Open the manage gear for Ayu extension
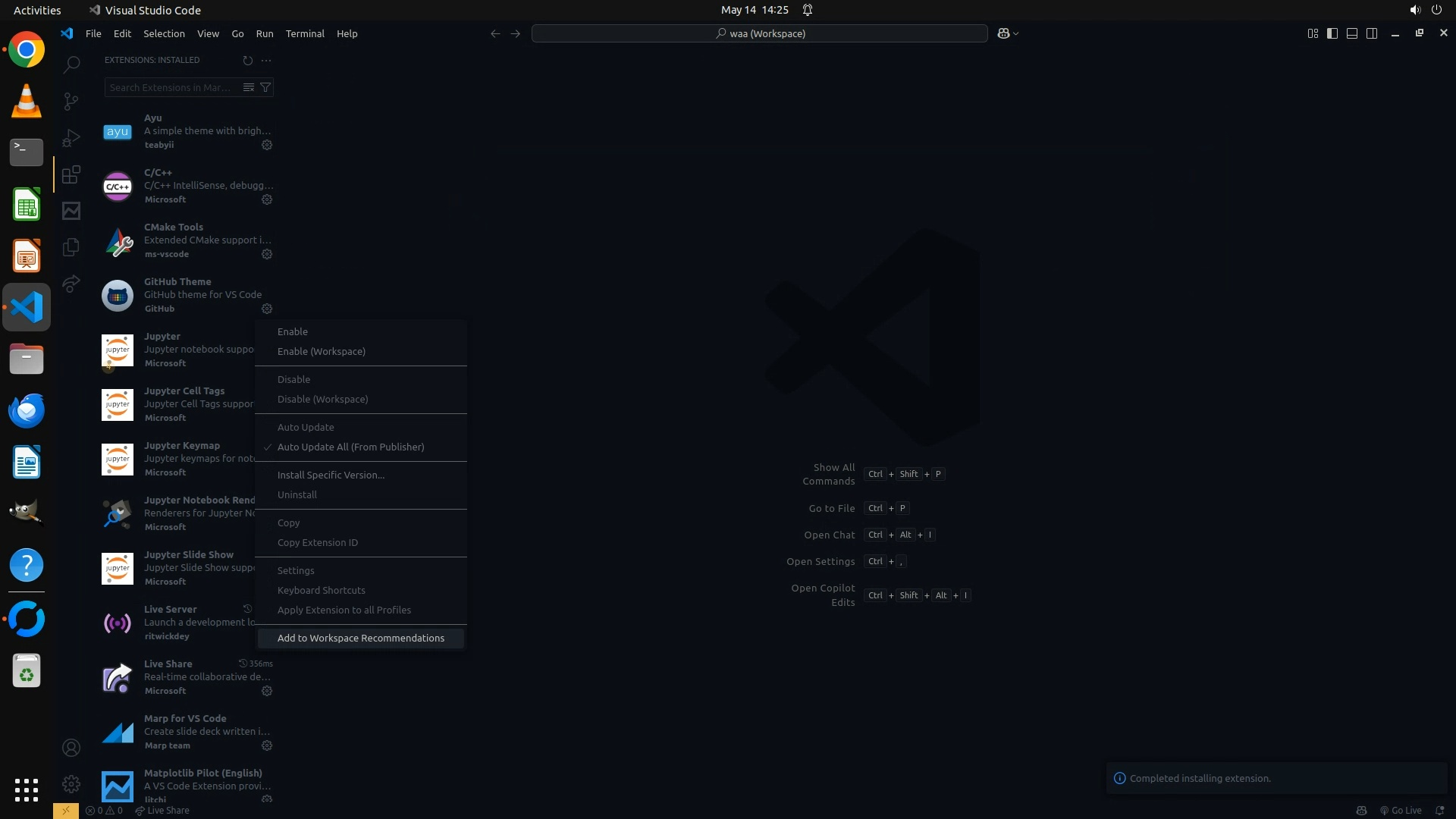1456x819 pixels. [267, 145]
